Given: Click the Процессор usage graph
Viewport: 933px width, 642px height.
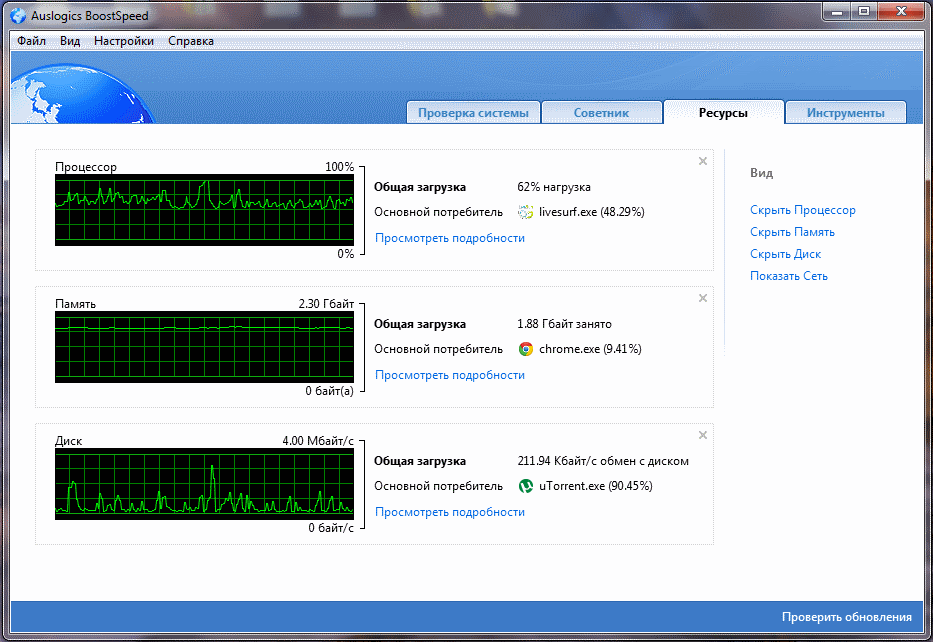Looking at the screenshot, I should [204, 209].
